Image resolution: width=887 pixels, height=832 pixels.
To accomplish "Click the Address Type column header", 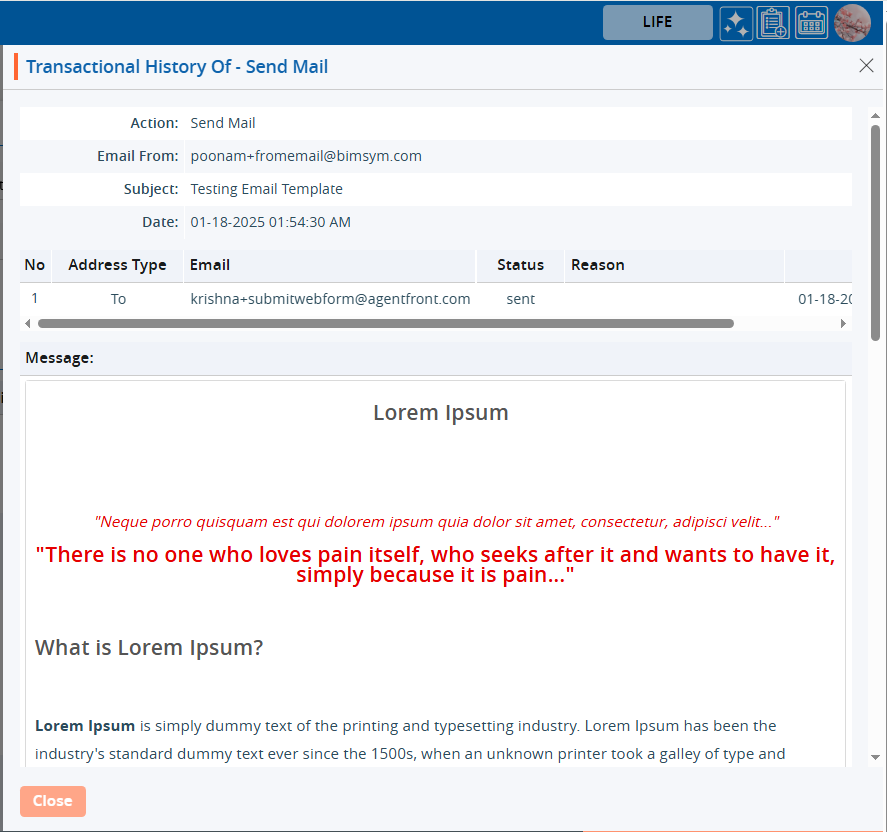I will click(x=117, y=265).
